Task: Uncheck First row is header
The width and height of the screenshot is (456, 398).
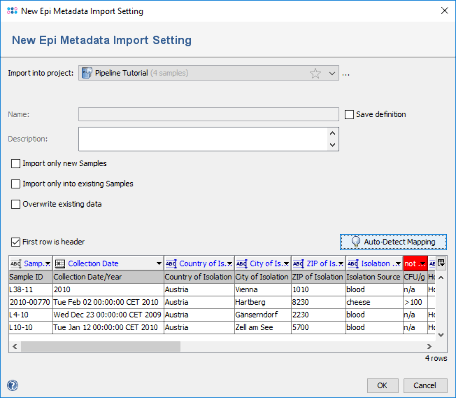Action: tap(15, 242)
